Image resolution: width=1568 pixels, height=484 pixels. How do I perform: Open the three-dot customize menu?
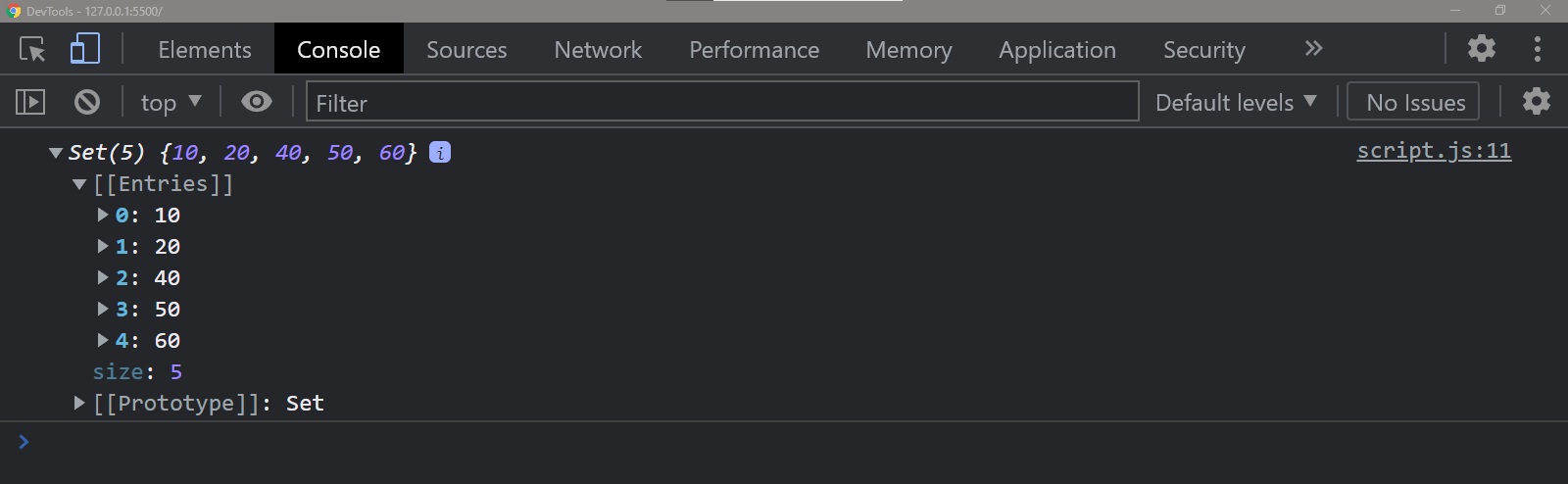pos(1537,48)
